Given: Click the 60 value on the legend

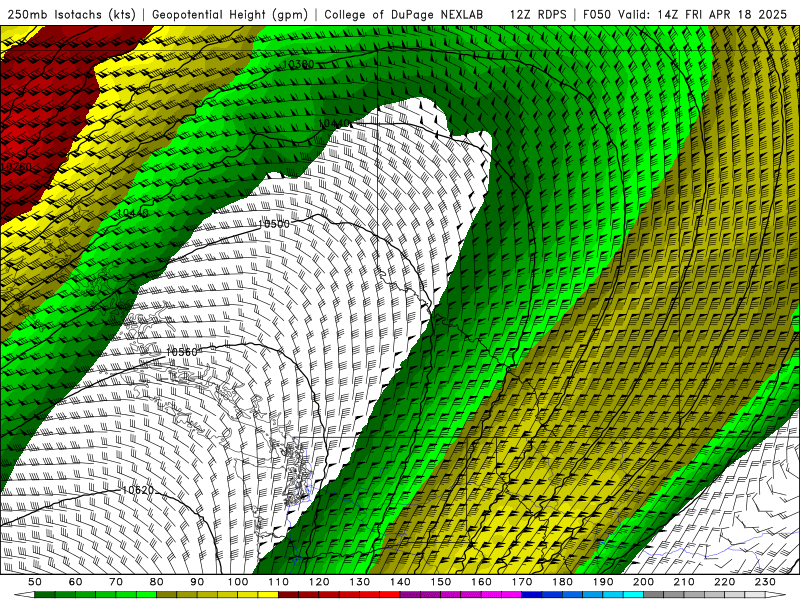Looking at the screenshot, I should point(75,582).
